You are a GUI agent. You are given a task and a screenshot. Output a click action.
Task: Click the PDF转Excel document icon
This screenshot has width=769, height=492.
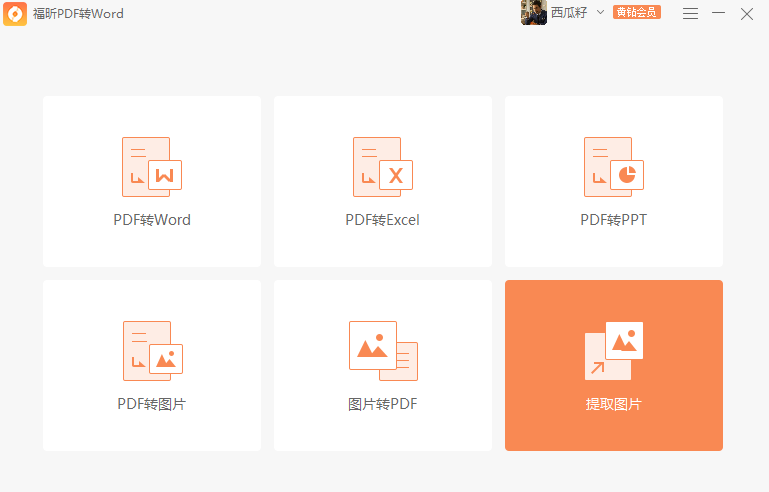pos(382,166)
